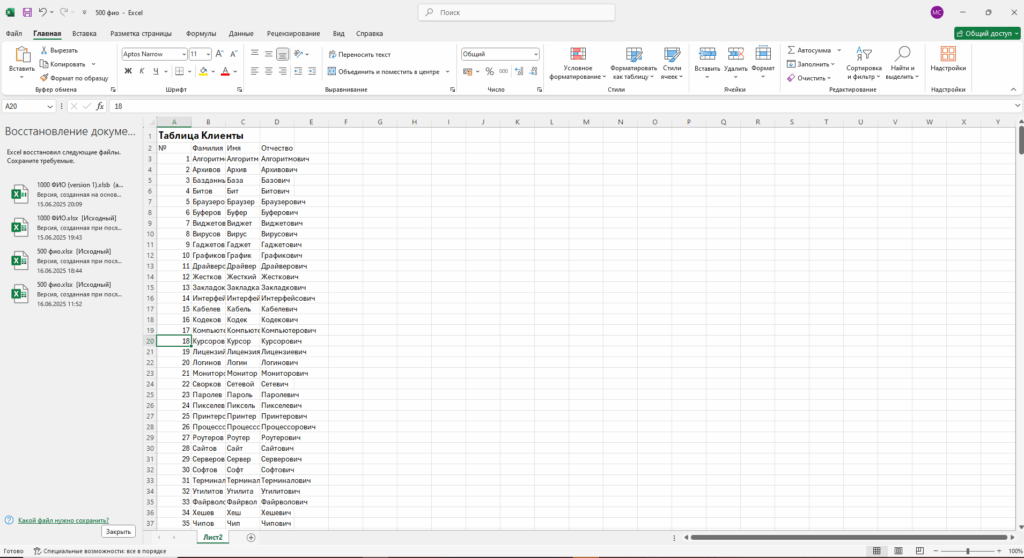Click the Insert cells icon in the Ячейки group
The image size is (1024, 558).
(x=707, y=54)
